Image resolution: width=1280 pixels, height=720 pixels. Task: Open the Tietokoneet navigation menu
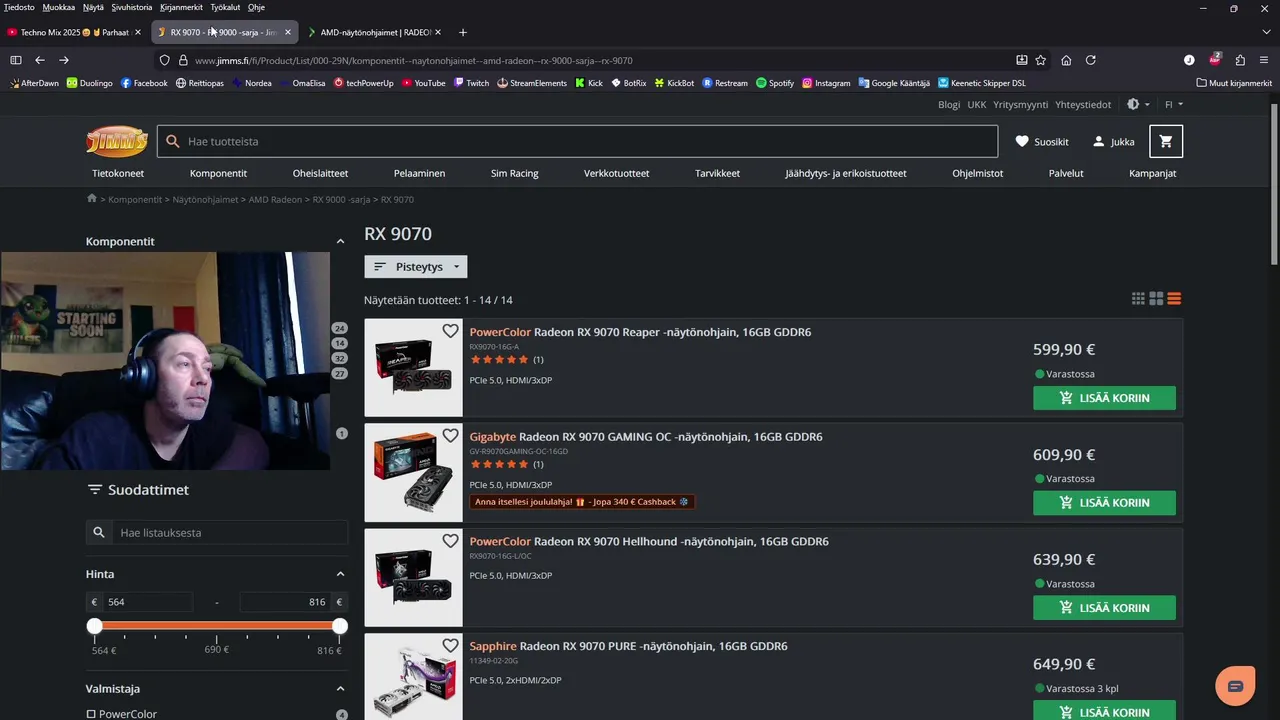pyautogui.click(x=118, y=173)
